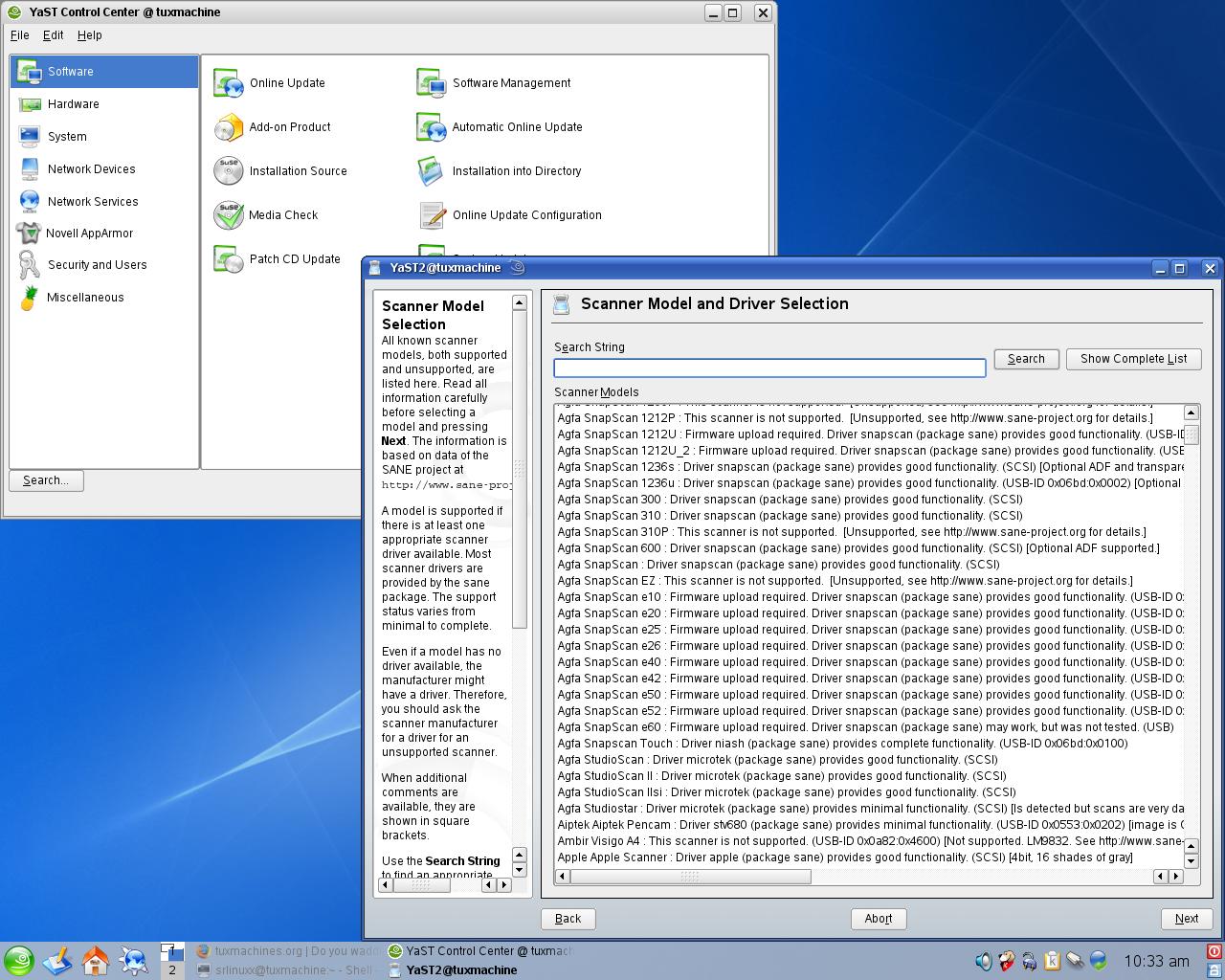Open Installation into Directory module

[500, 171]
